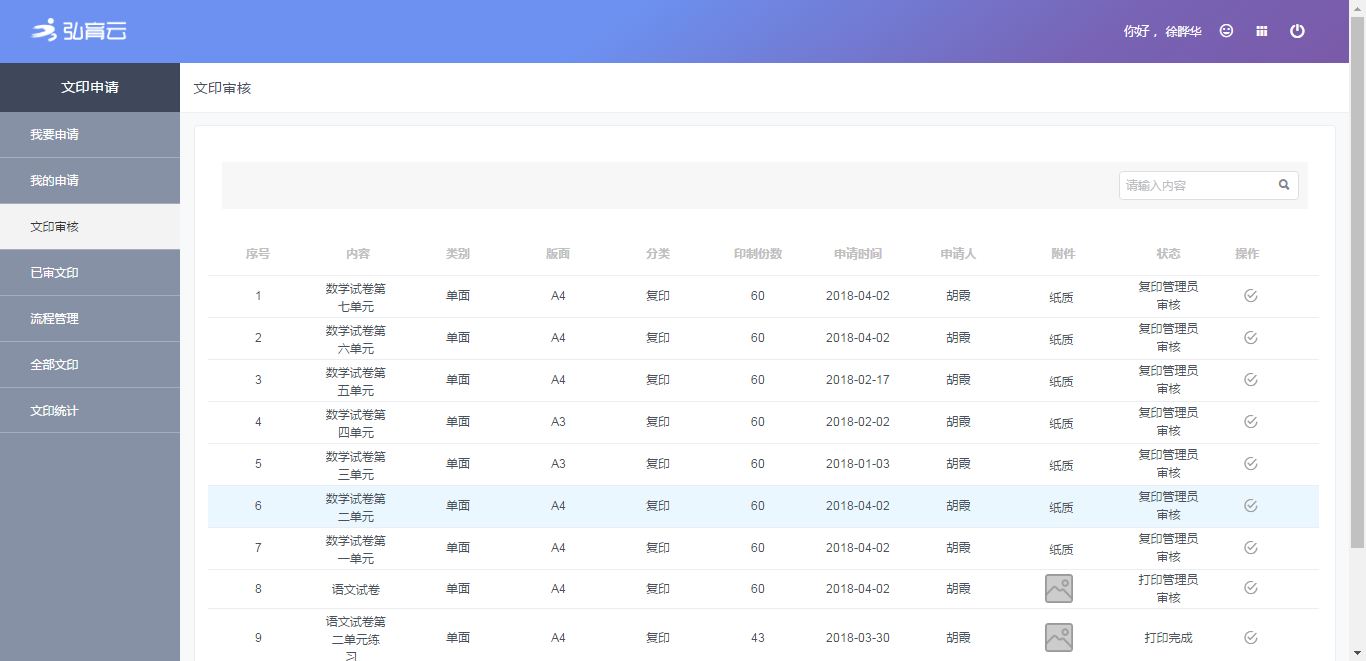Click the power logout icon
The image size is (1366, 661).
1297,31
